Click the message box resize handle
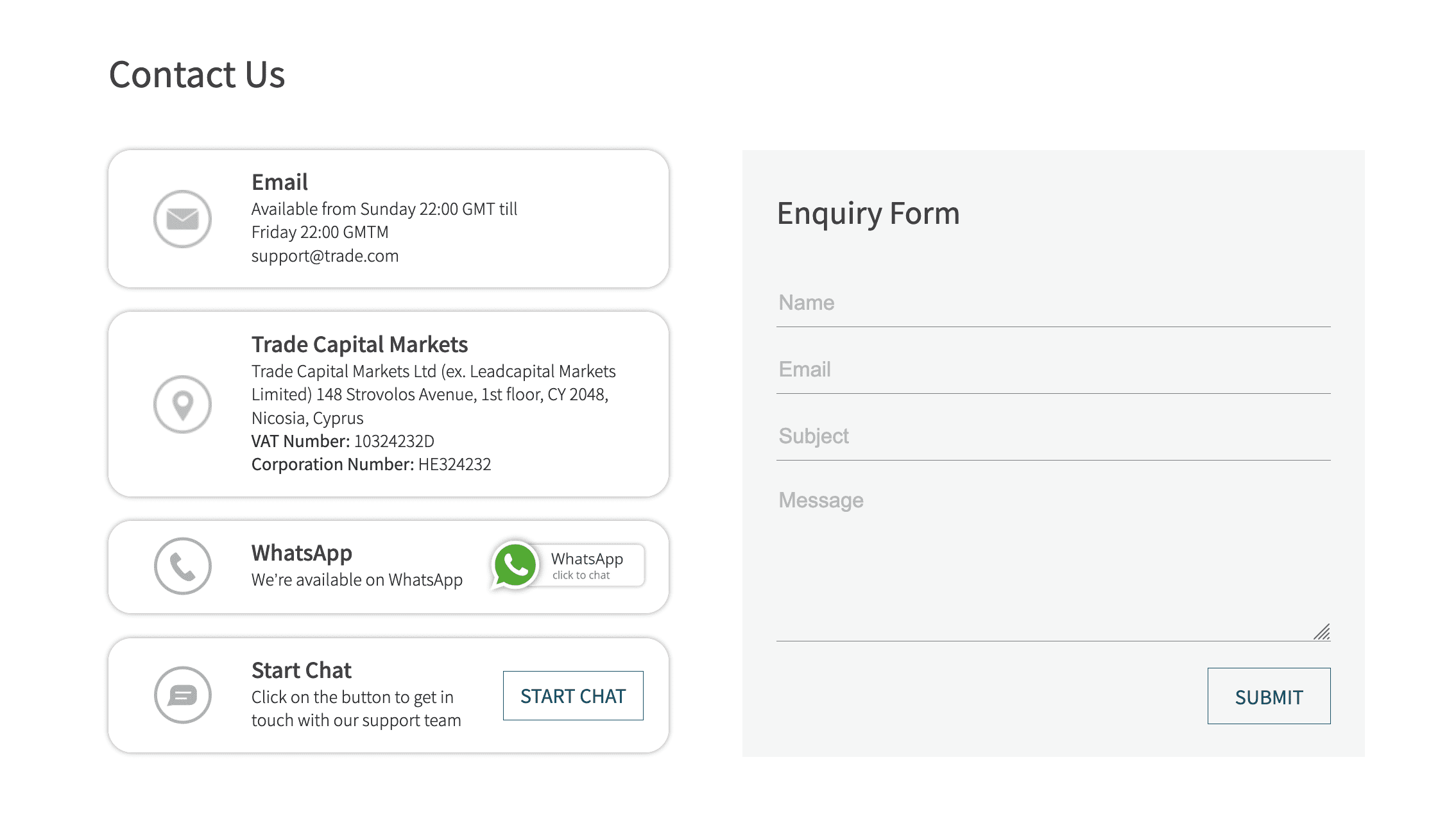This screenshot has height=814, width=1456. tap(1322, 632)
